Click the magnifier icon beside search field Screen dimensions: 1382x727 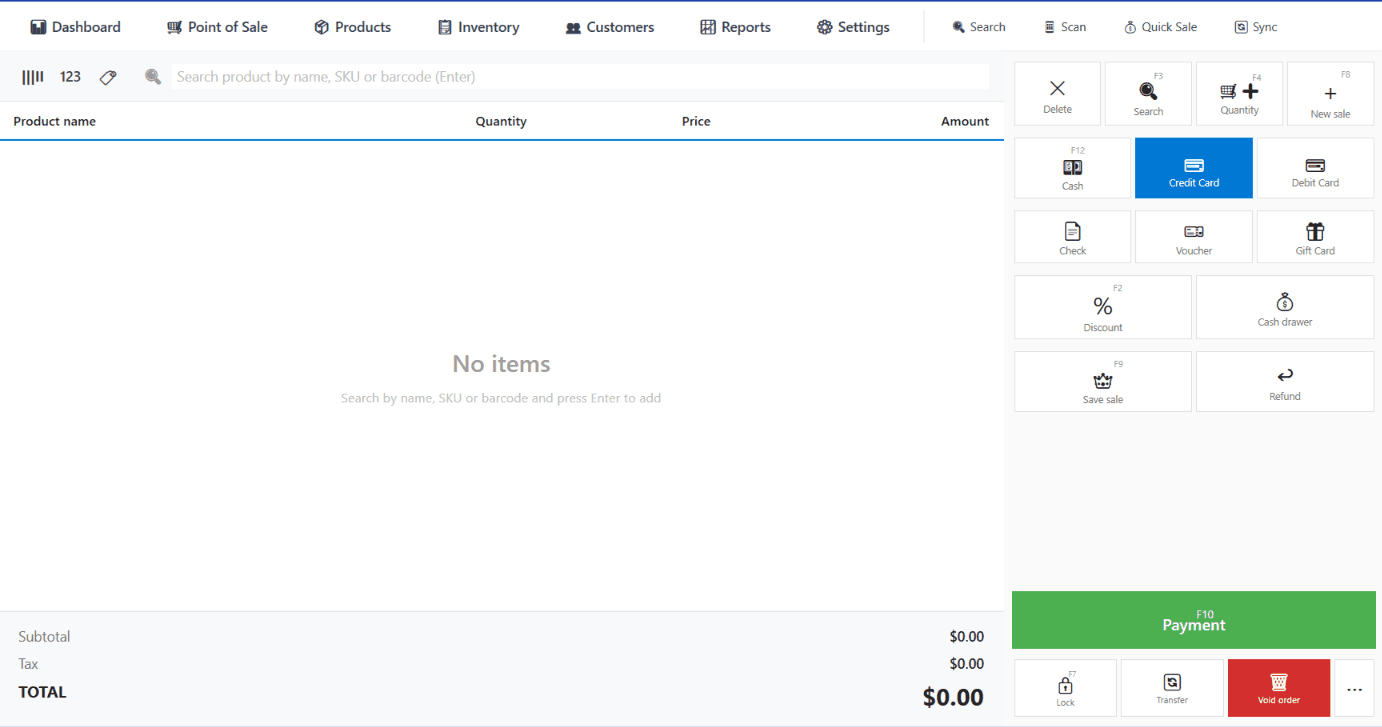point(153,77)
